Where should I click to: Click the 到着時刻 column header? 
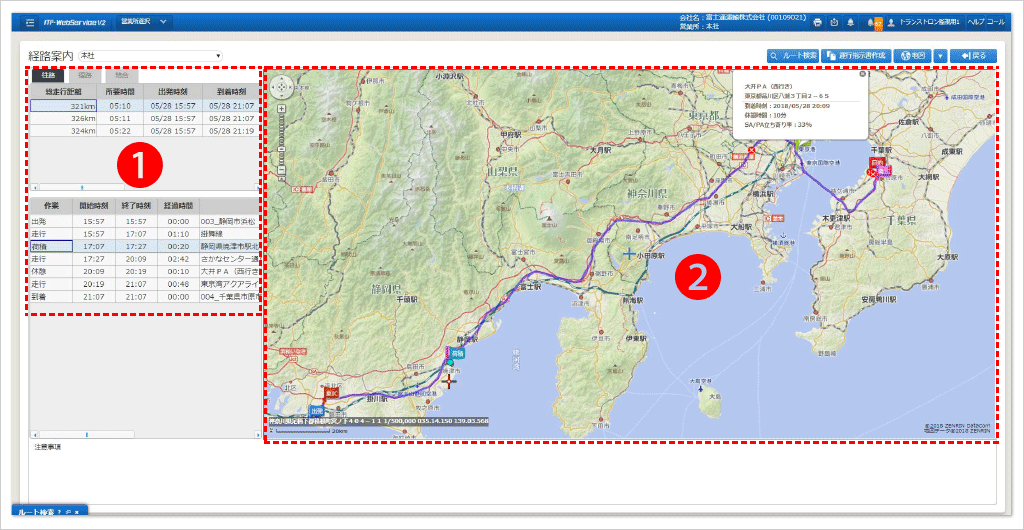[231, 91]
